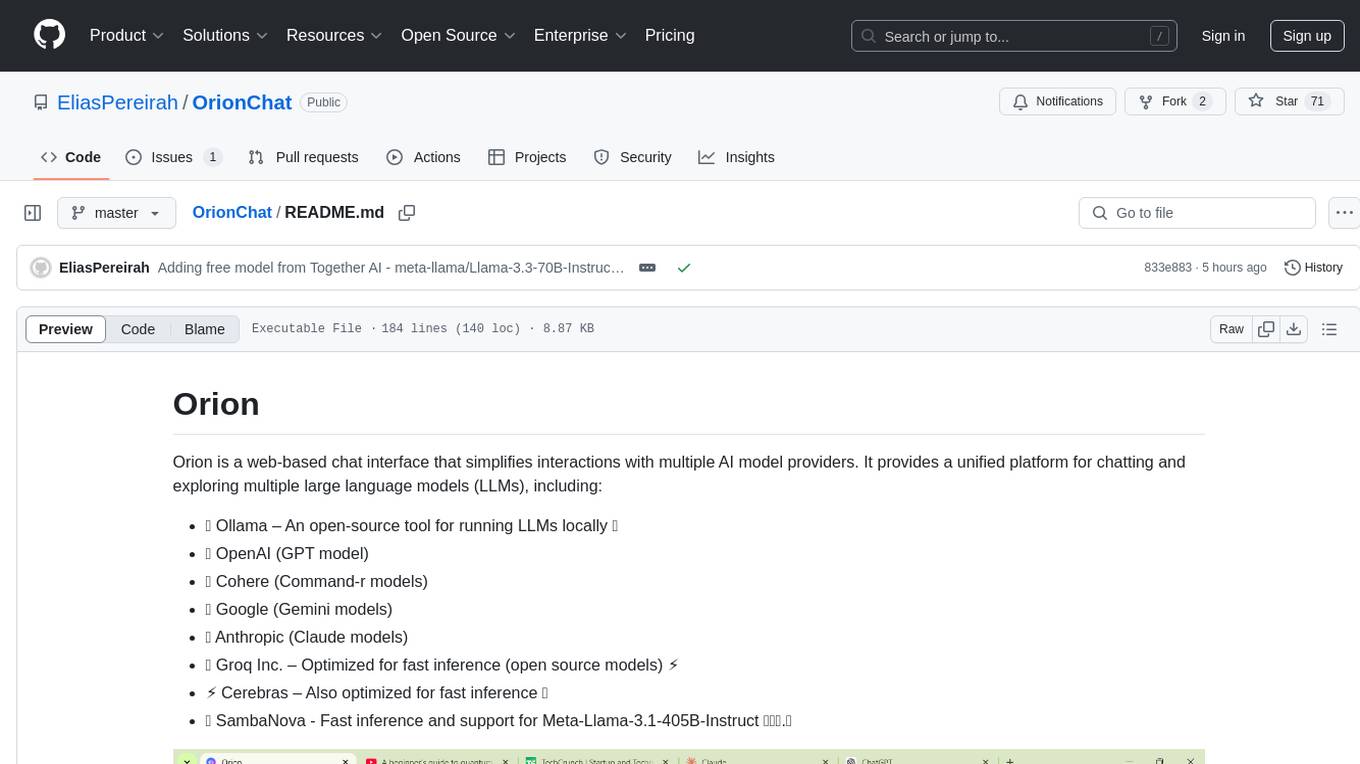Viewport: 1360px width, 764px height.
Task: Click the Orion README heading
Action: pyautogui.click(x=216, y=404)
